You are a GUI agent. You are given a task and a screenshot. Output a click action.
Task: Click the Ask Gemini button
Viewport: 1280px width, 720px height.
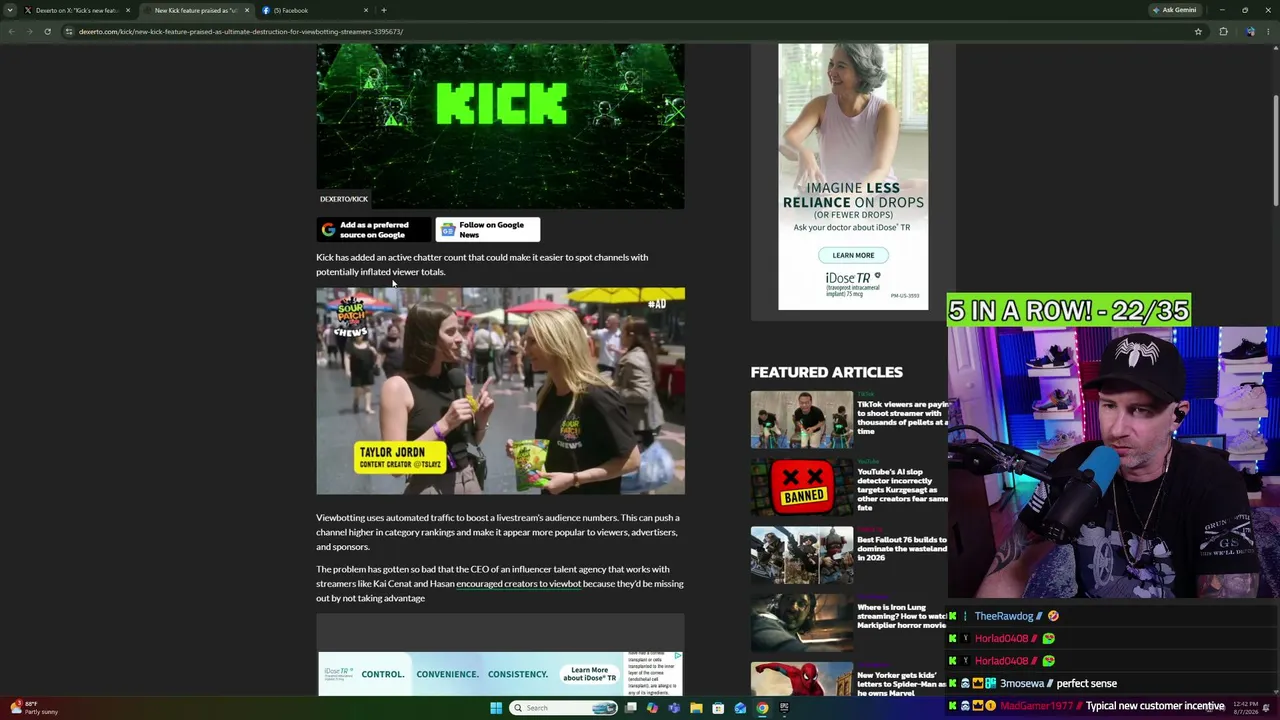click(x=1175, y=10)
